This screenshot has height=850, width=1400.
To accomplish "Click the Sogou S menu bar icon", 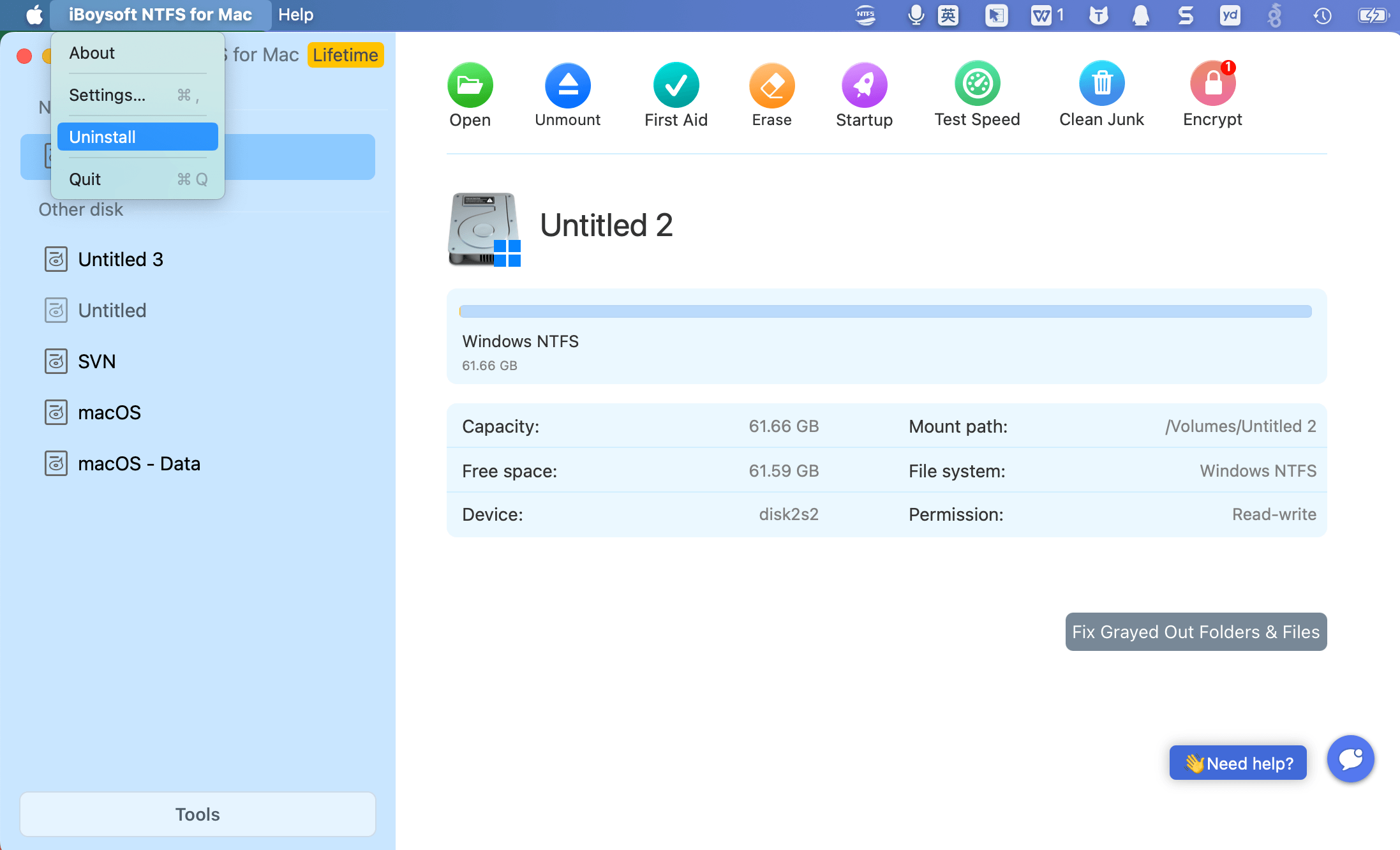I will [x=1186, y=15].
